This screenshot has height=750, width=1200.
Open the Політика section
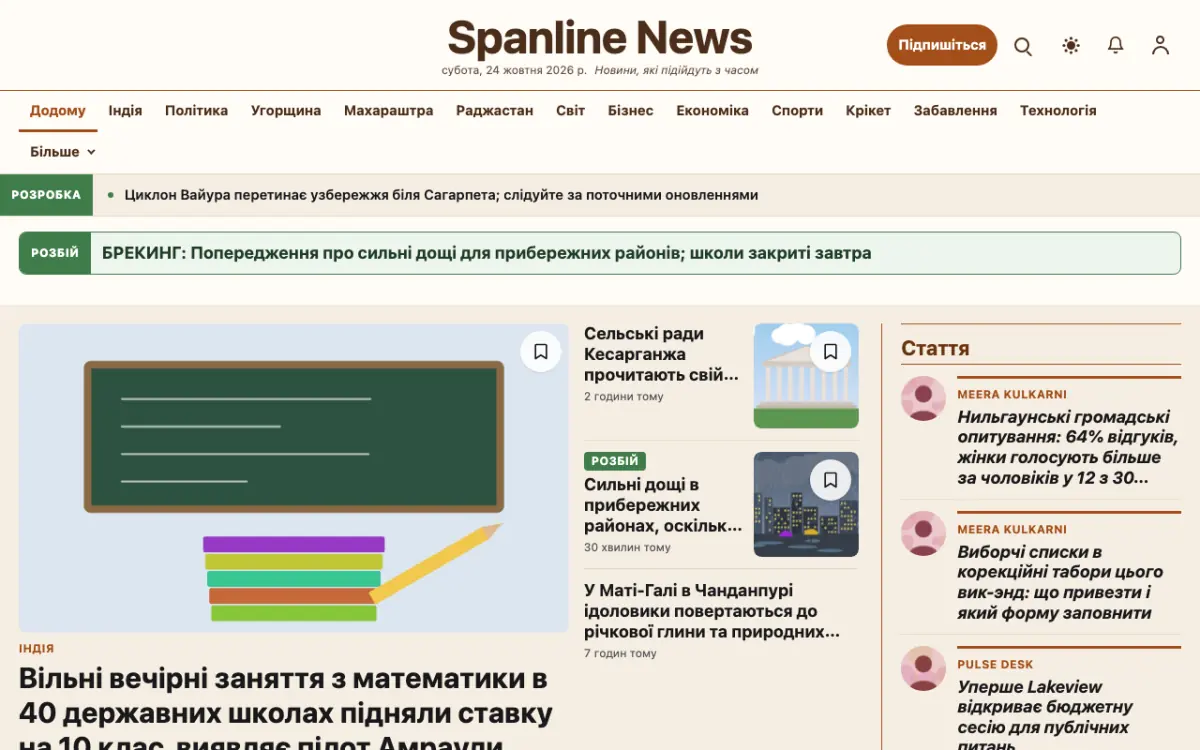pyautogui.click(x=196, y=111)
